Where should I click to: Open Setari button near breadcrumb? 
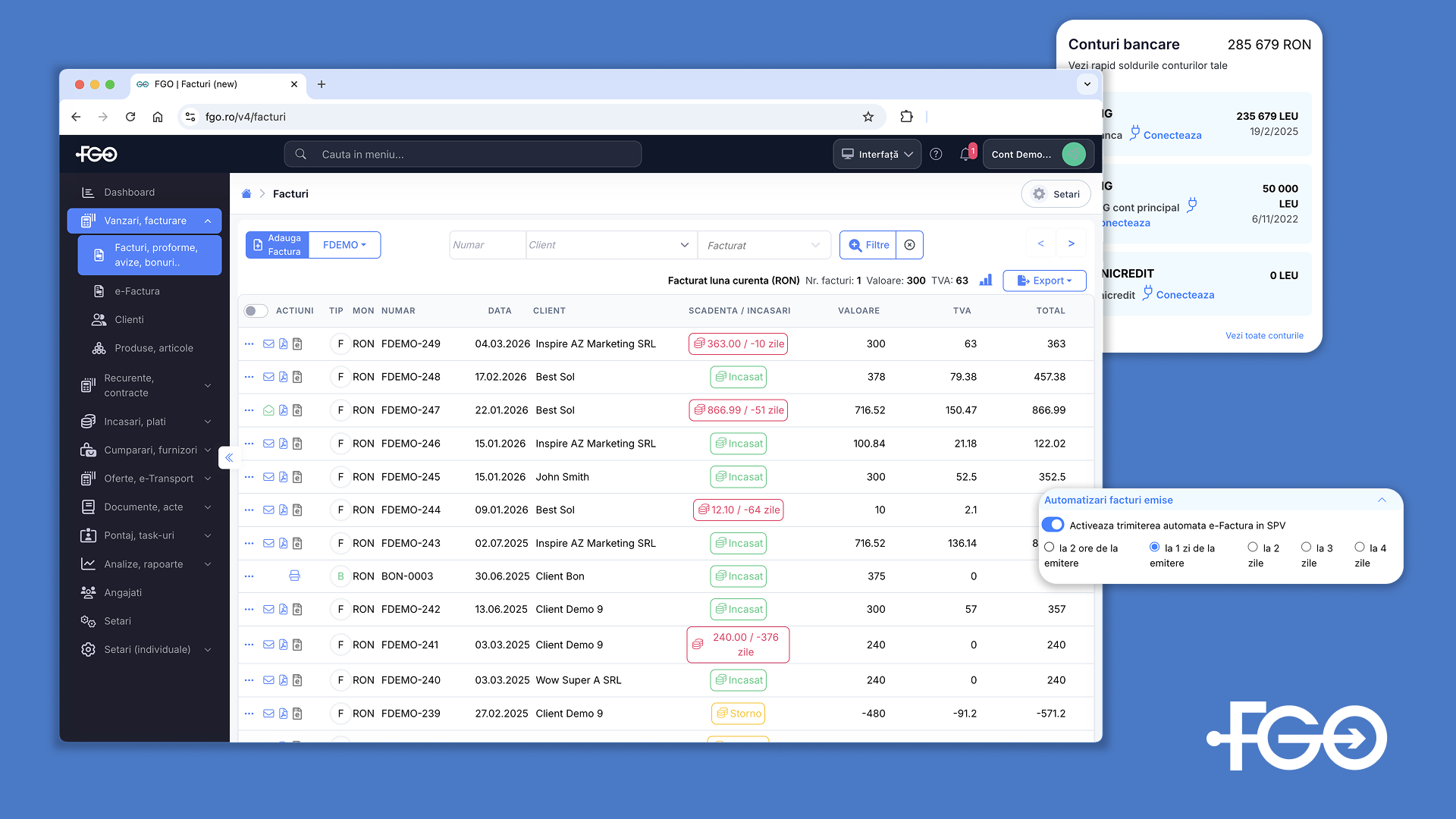coord(1056,194)
